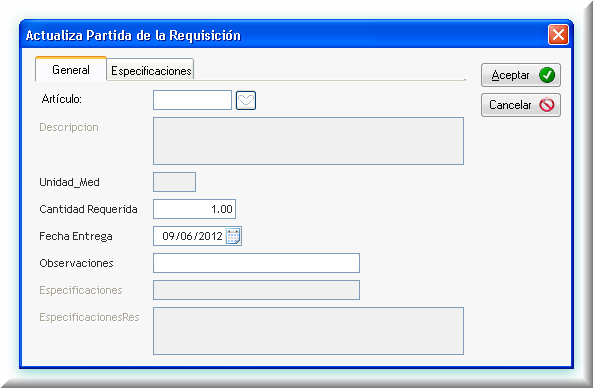593x388 pixels.
Task: Open the Fecha Entrega calendar picker icon
Action: [233, 236]
